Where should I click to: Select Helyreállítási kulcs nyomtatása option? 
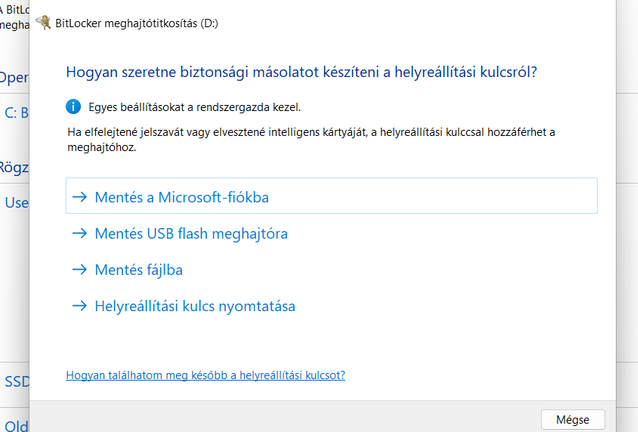(194, 306)
